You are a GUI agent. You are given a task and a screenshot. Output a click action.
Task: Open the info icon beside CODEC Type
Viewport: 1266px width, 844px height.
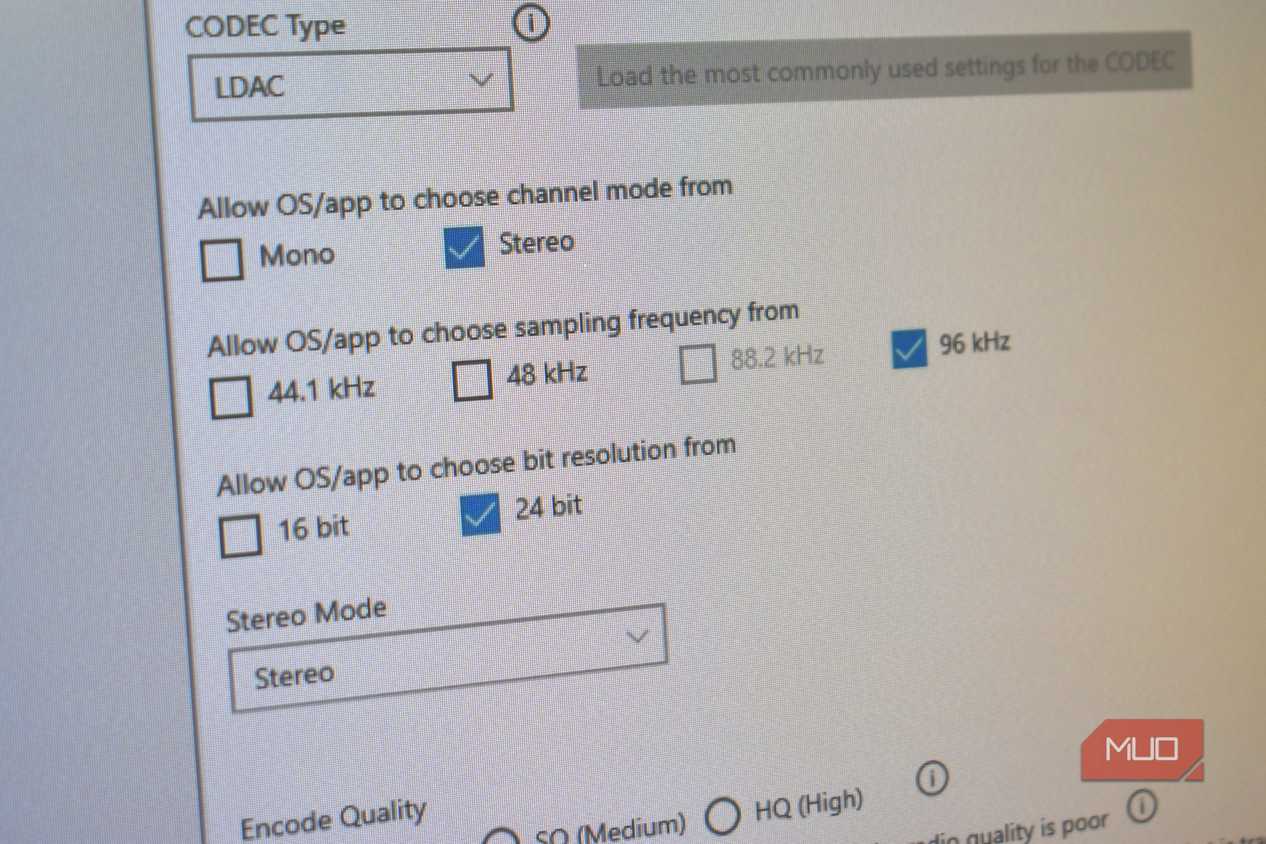pyautogui.click(x=531, y=22)
